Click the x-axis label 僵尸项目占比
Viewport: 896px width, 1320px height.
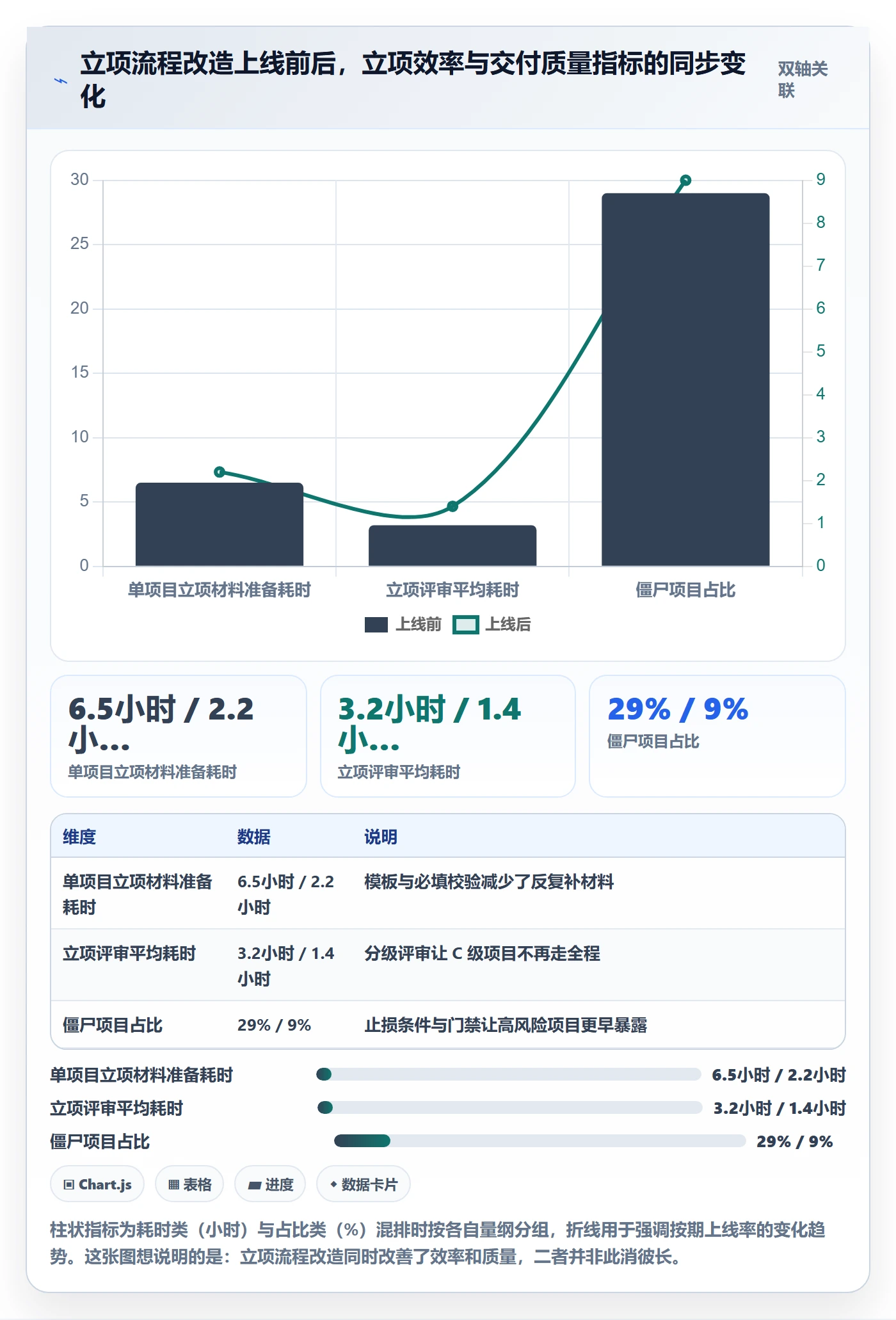pos(685,590)
